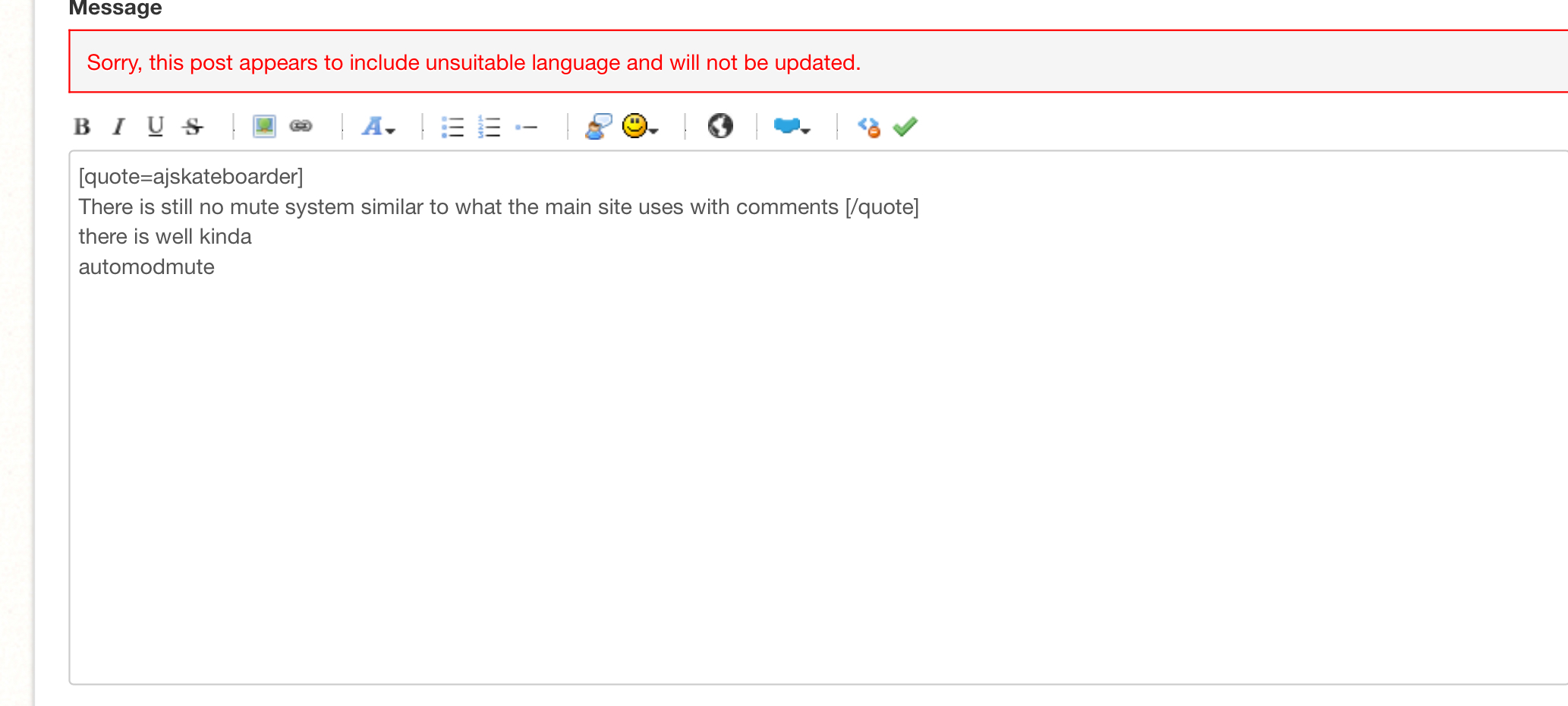Open the smiley emoticon dropdown
Viewport: 1568px width, 706px height.
(x=639, y=126)
